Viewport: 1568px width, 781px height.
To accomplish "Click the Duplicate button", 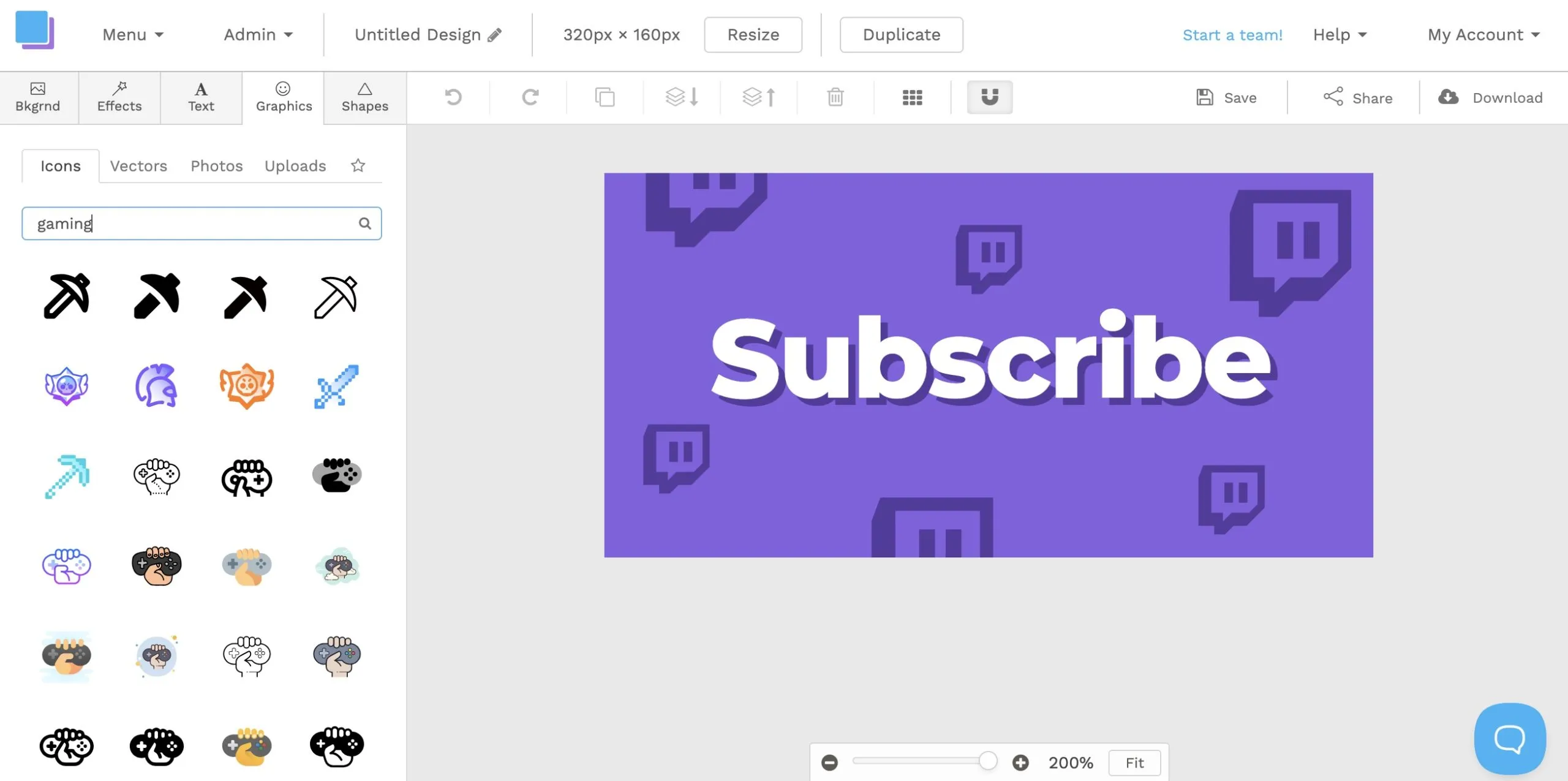I will pos(902,35).
